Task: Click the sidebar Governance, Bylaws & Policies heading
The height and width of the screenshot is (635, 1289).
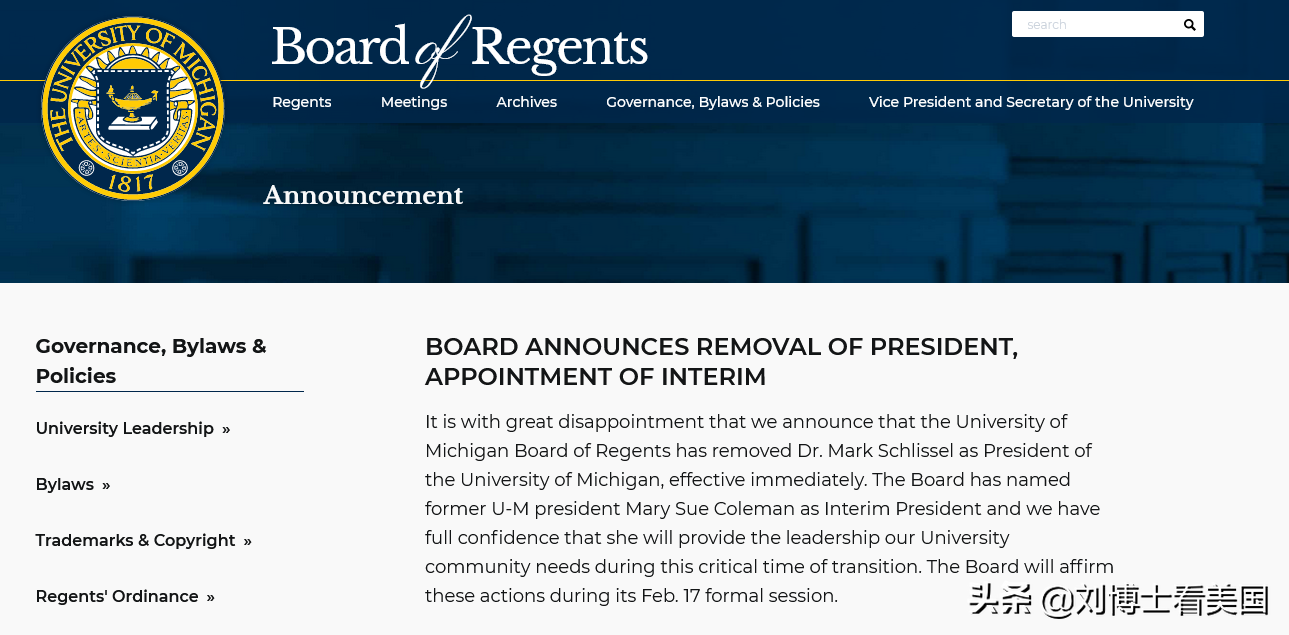Action: tap(151, 361)
